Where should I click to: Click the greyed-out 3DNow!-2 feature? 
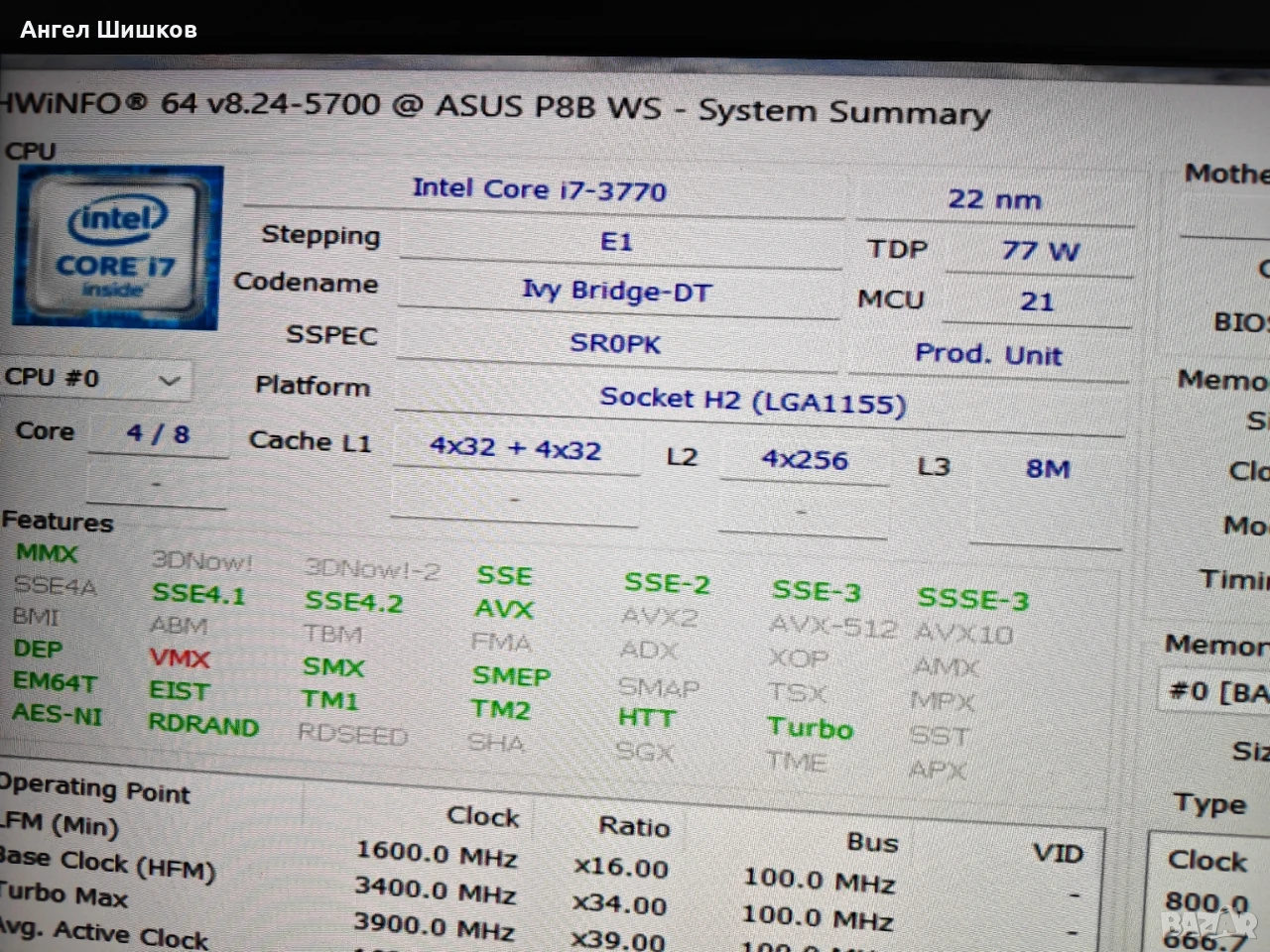pos(372,569)
